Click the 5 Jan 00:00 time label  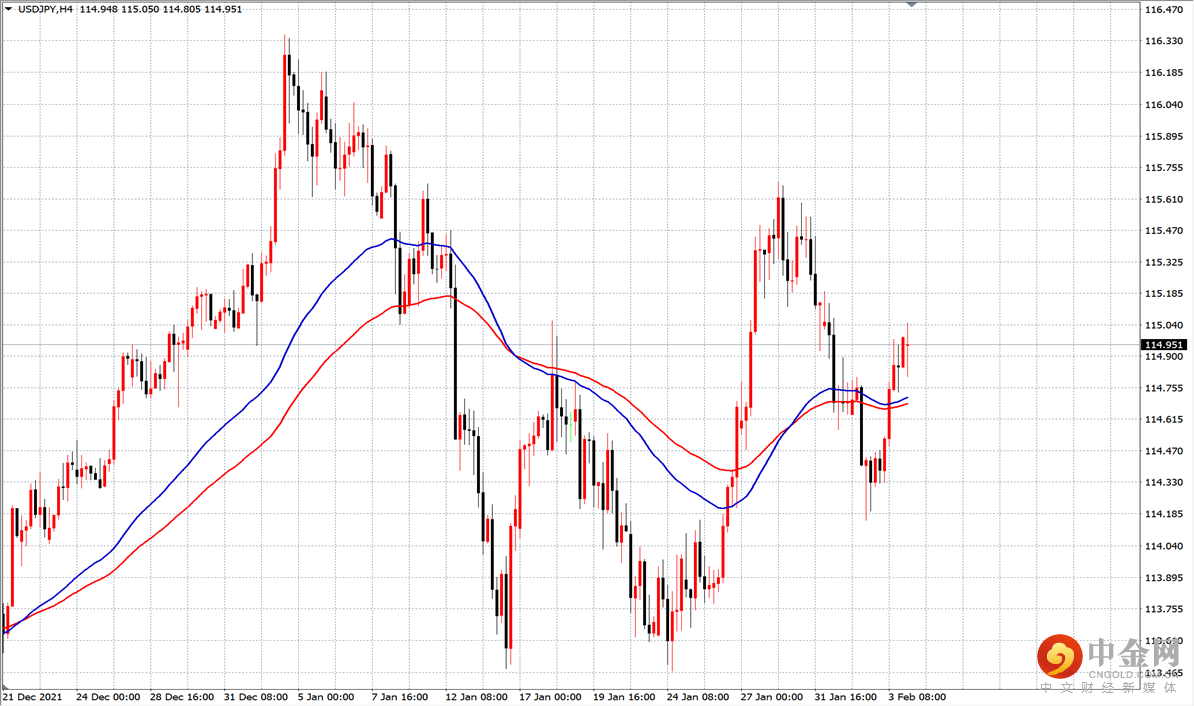pyautogui.click(x=326, y=697)
